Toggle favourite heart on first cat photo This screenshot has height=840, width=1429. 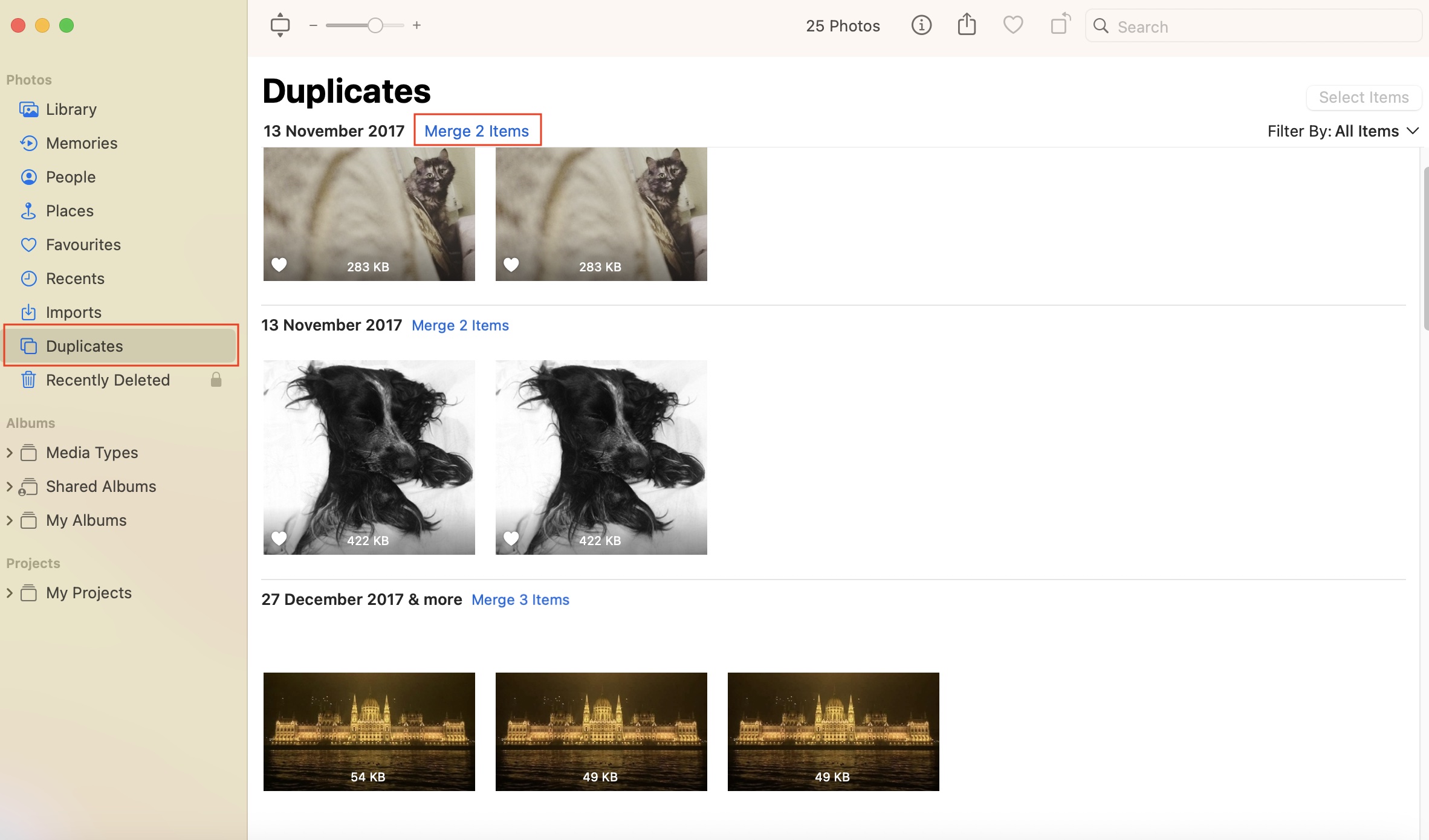(x=279, y=265)
